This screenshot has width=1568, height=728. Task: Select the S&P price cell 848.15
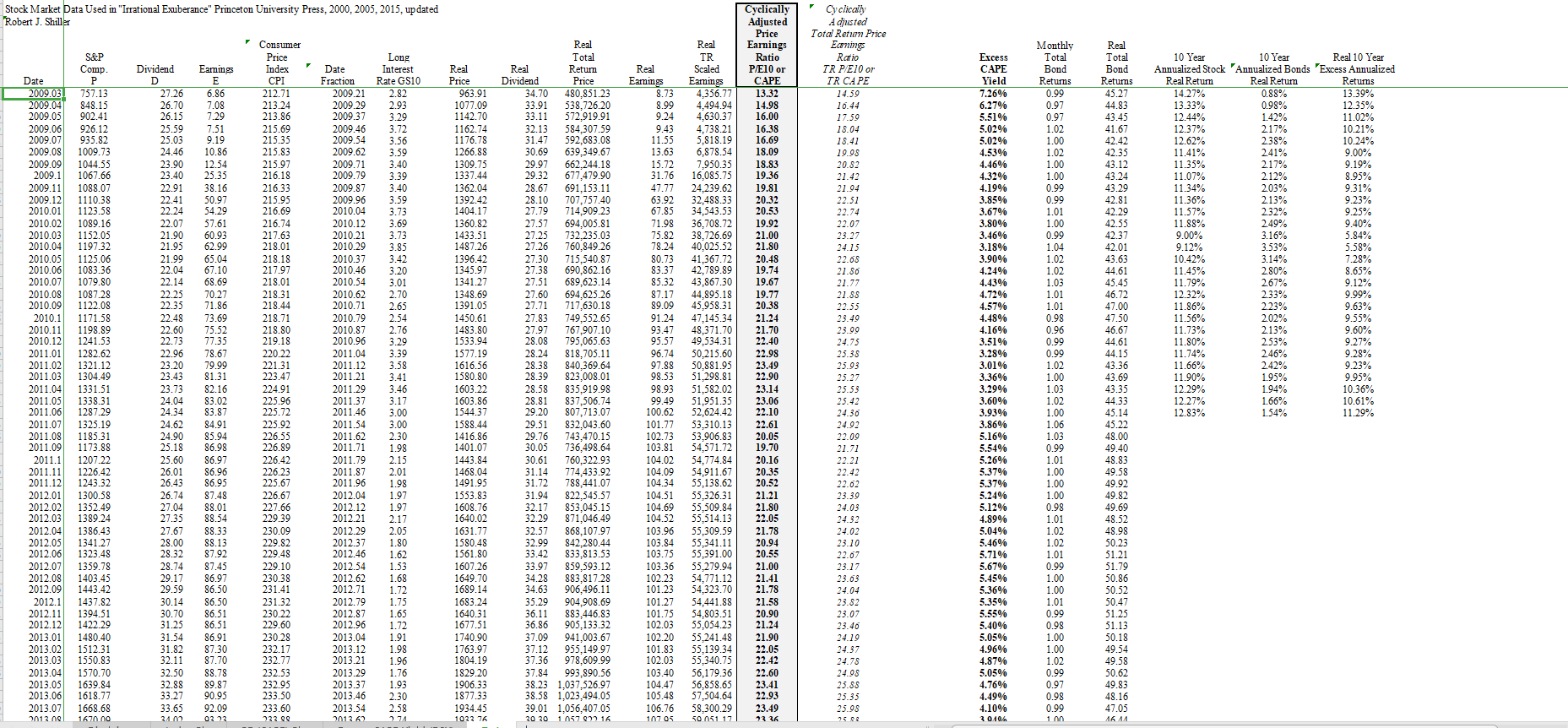tap(94, 106)
